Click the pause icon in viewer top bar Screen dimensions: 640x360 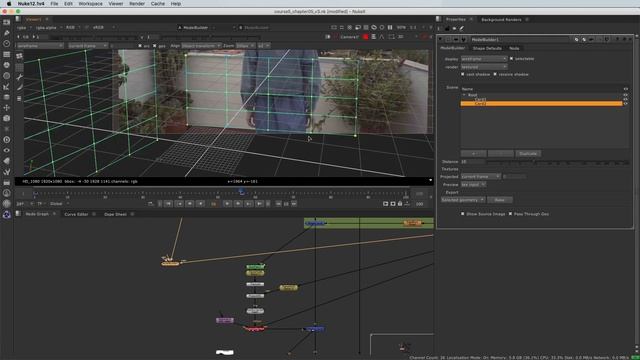pyautogui.click(x=390, y=27)
